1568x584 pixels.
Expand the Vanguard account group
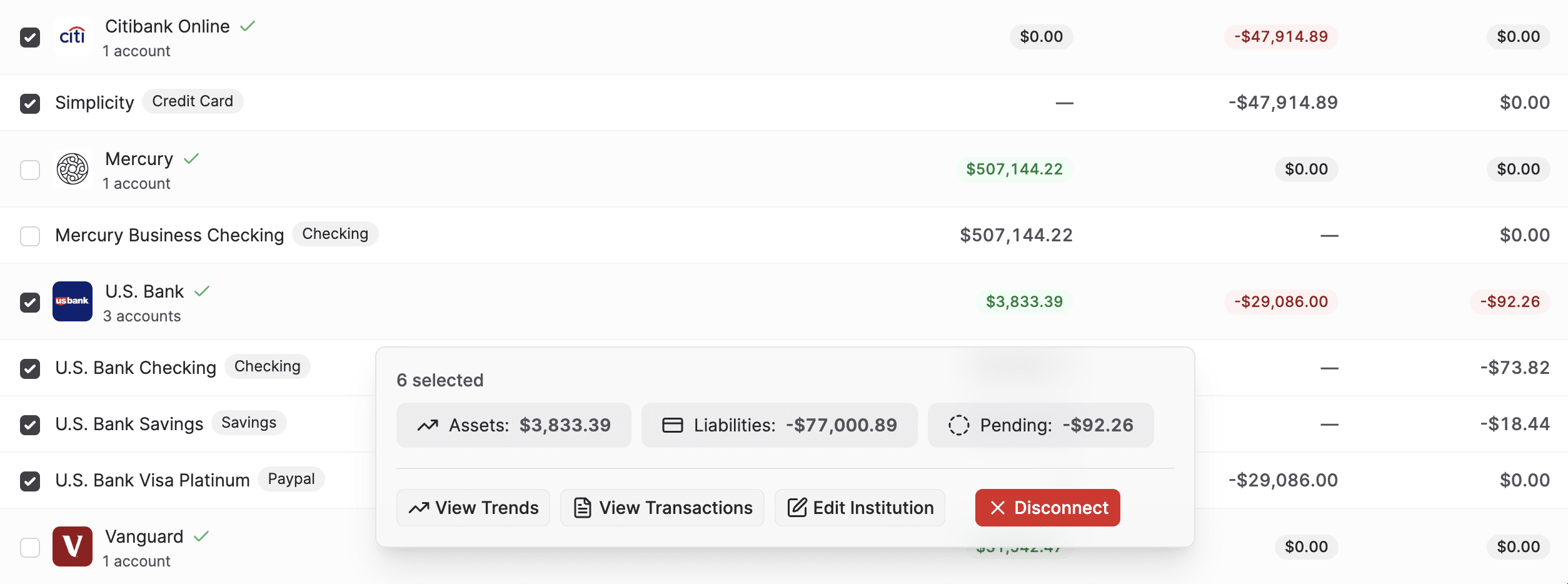pos(144,535)
